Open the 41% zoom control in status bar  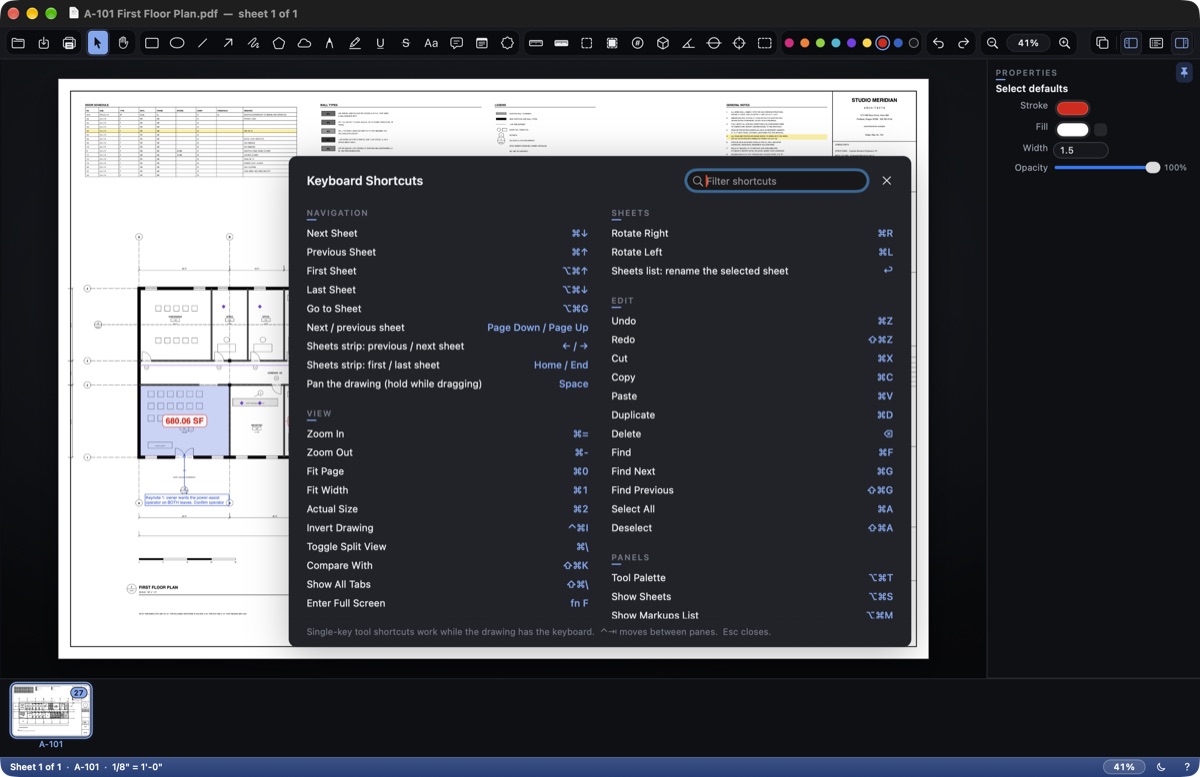point(1124,767)
